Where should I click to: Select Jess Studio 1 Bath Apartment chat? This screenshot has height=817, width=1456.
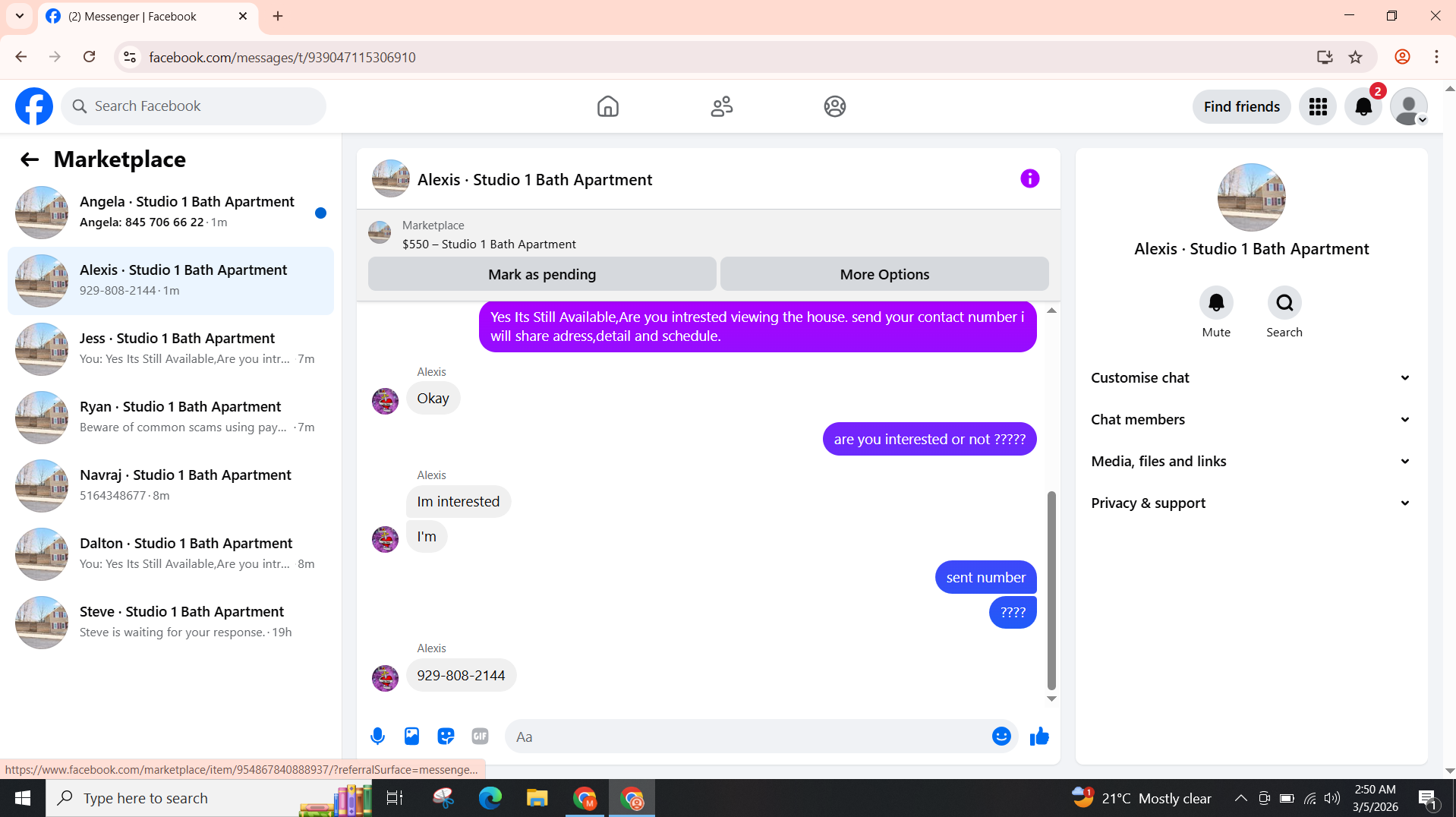[x=171, y=349]
